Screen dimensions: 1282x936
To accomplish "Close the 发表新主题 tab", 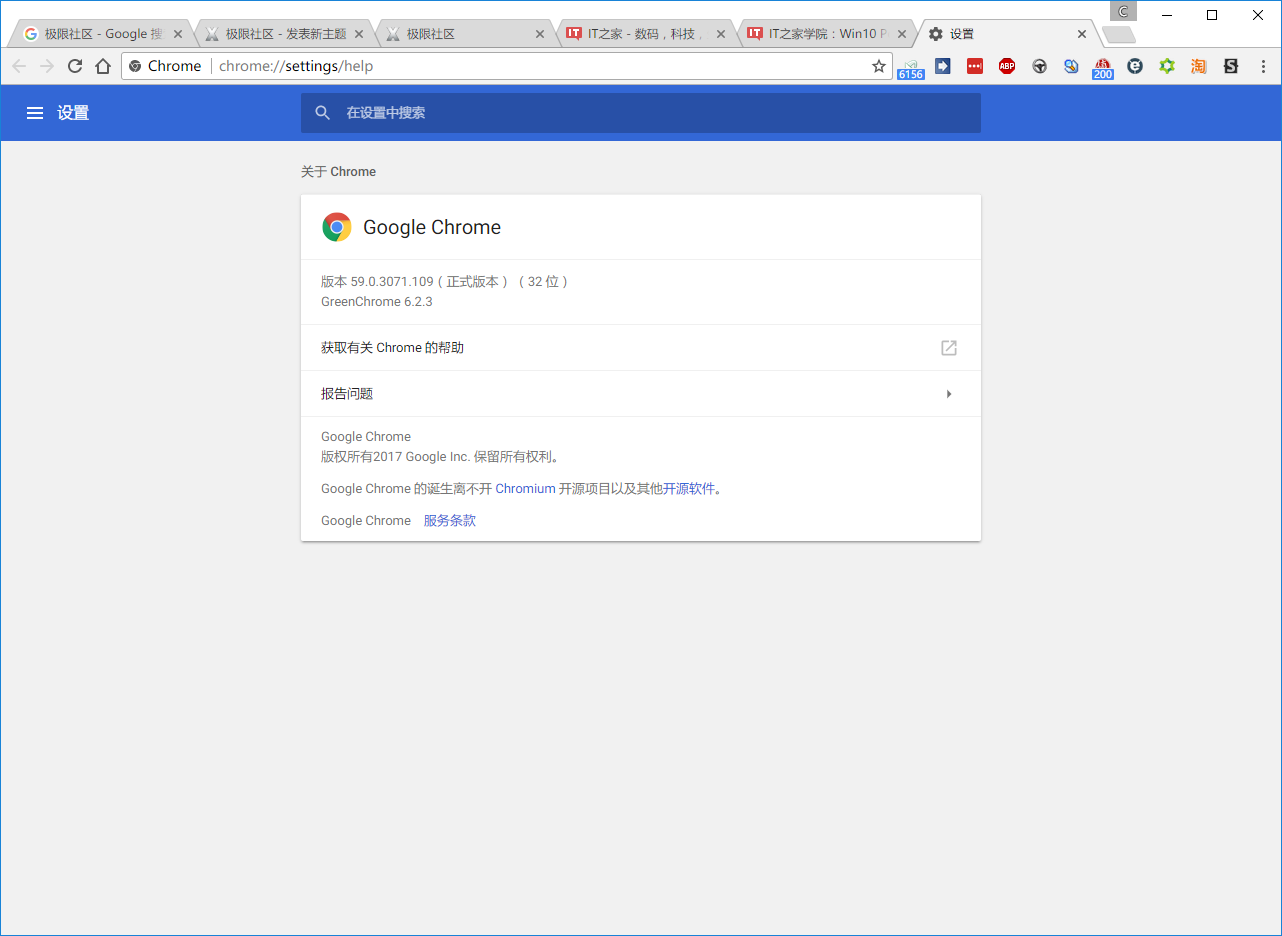I will click(359, 34).
